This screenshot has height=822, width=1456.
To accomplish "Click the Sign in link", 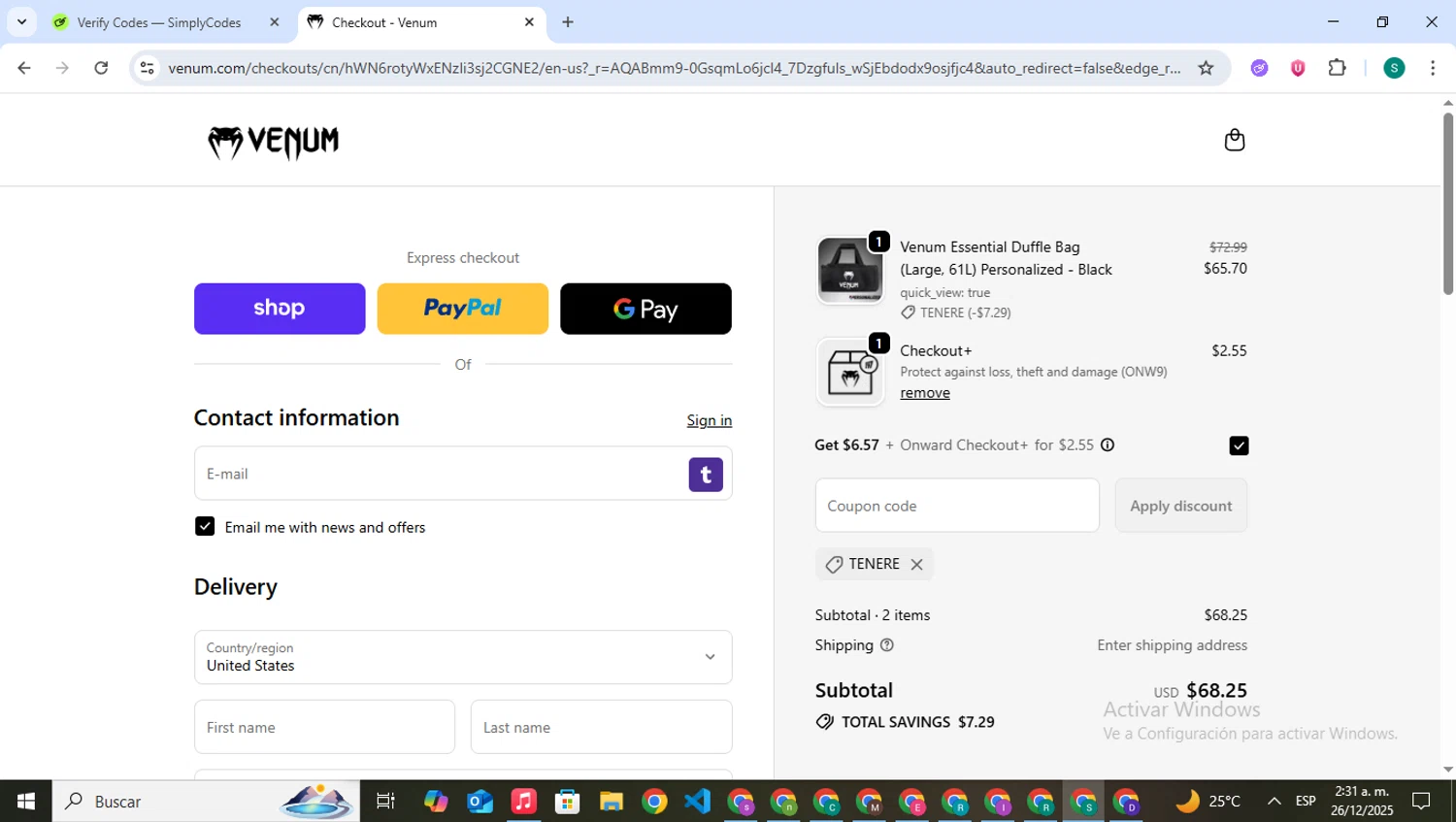I will tap(709, 420).
